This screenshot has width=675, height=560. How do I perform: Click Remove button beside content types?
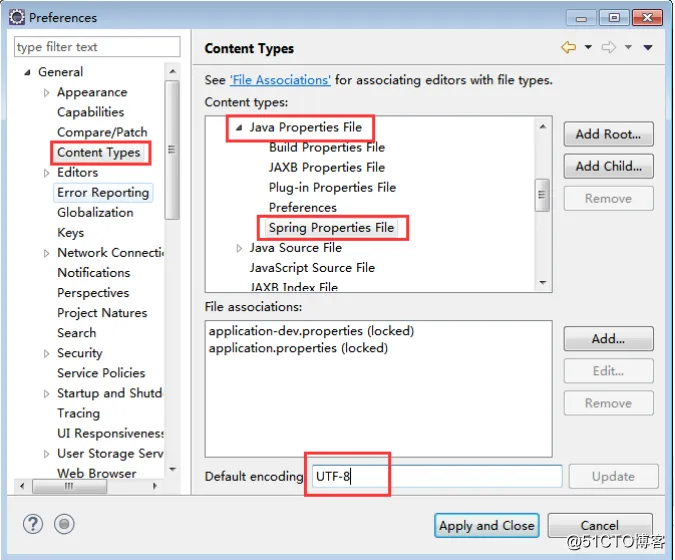608,198
